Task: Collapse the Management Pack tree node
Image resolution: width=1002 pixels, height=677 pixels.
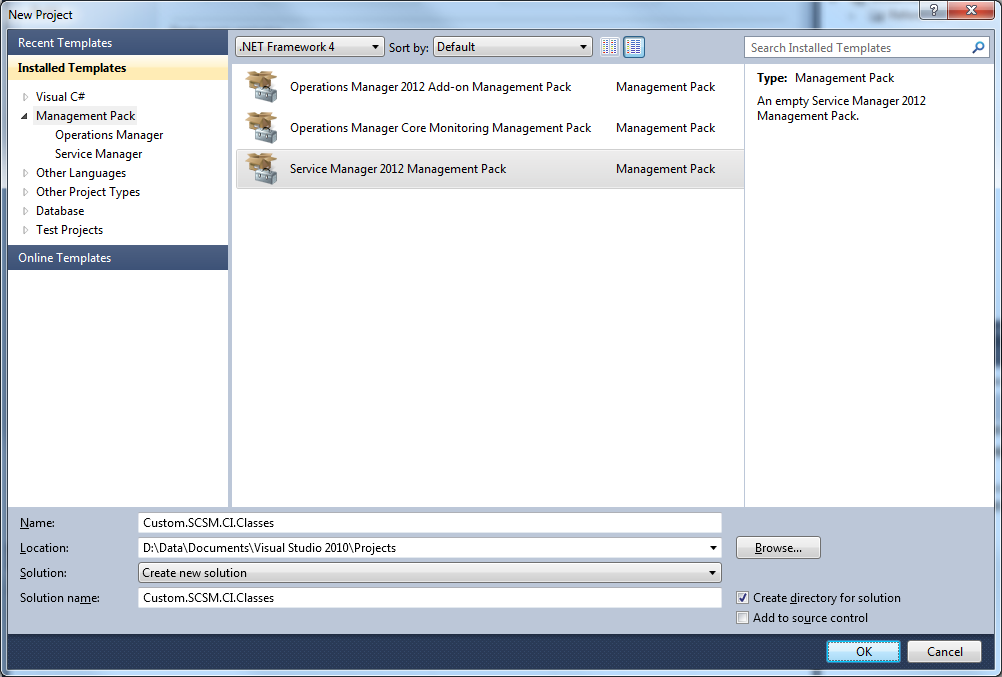Action: point(26,116)
